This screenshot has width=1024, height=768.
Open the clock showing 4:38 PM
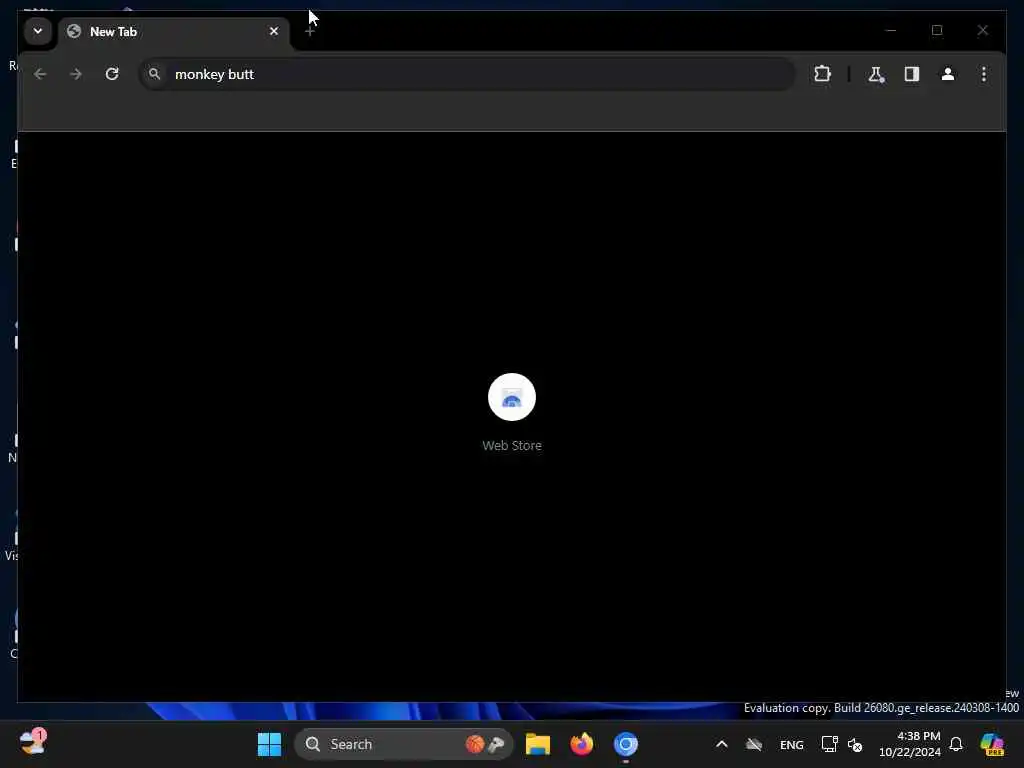(x=910, y=744)
